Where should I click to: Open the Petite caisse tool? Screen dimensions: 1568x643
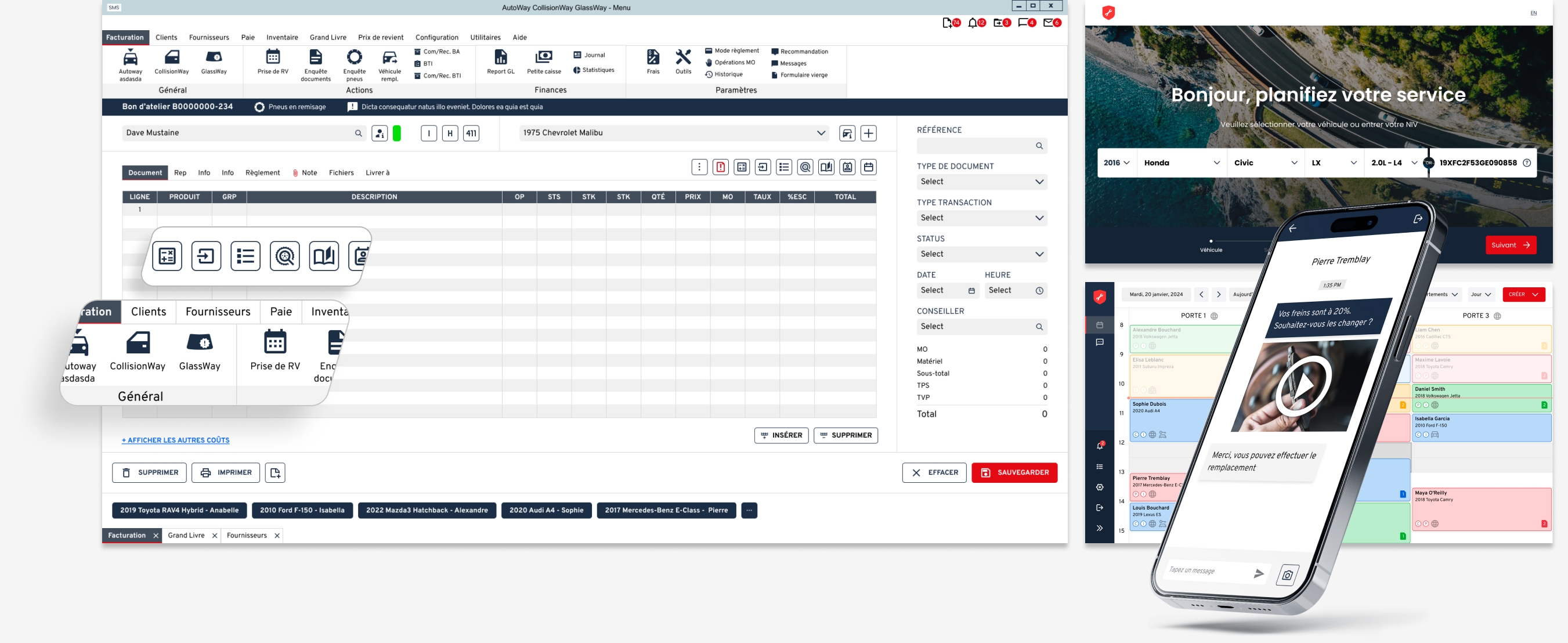(x=544, y=58)
